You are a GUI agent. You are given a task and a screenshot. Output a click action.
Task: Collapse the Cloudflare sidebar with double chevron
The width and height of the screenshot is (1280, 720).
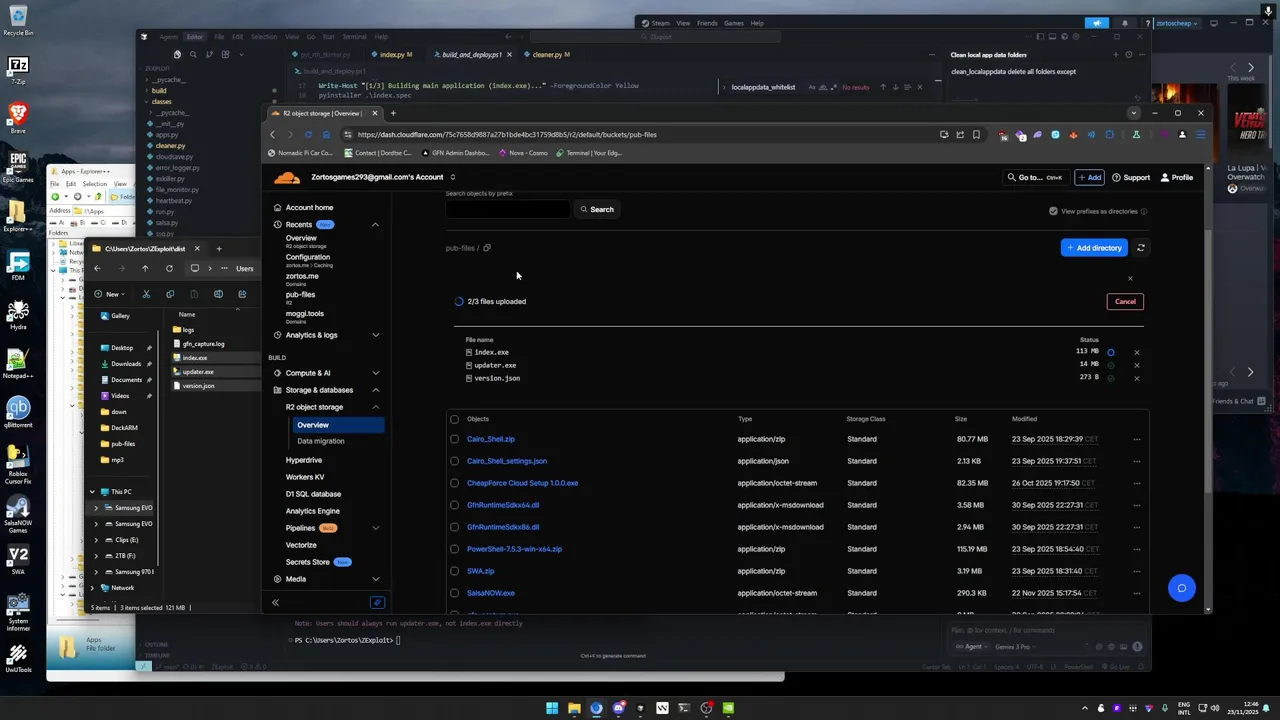[x=275, y=603]
